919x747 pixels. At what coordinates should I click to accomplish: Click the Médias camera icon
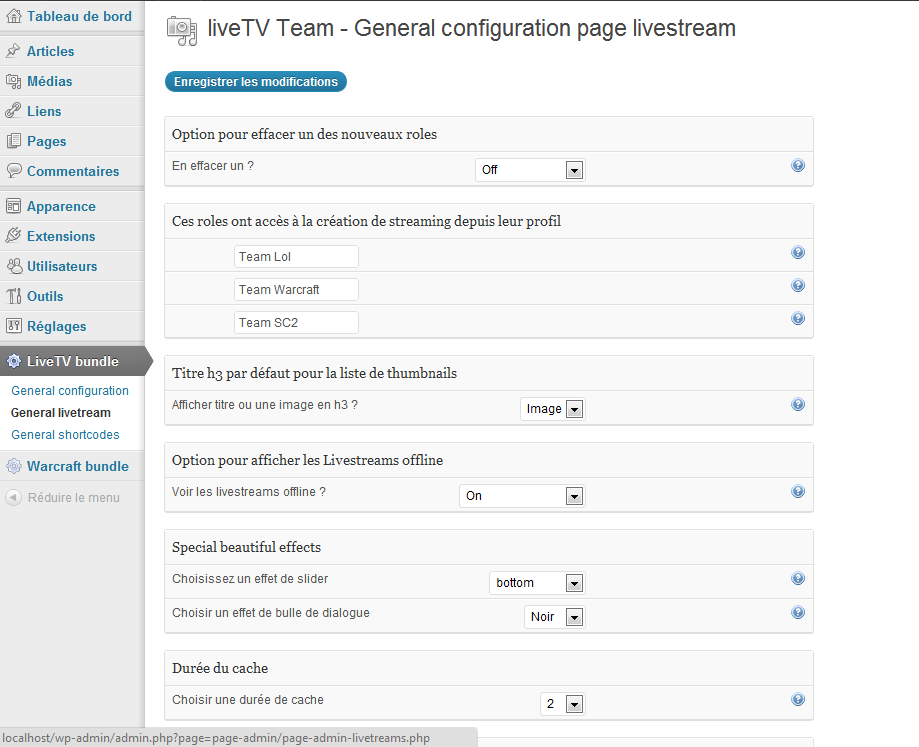click(13, 81)
